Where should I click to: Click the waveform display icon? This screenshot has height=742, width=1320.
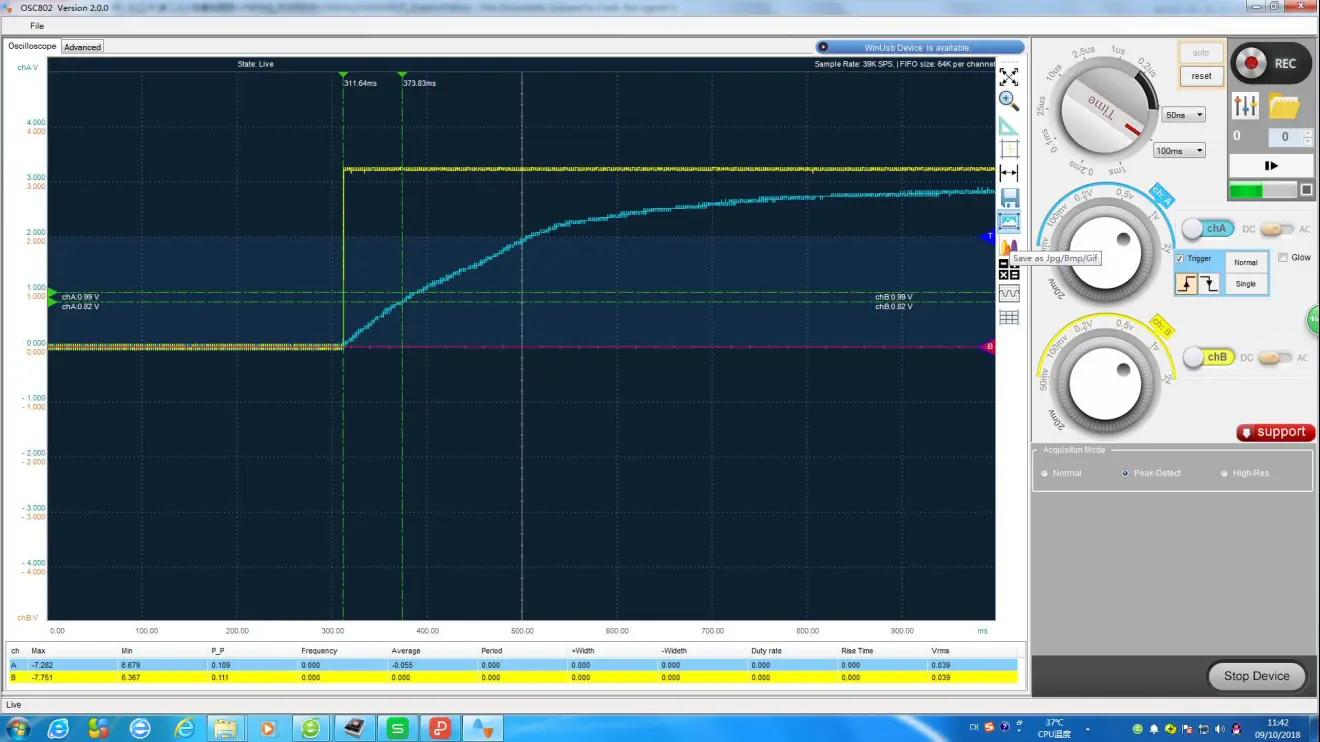1009,294
